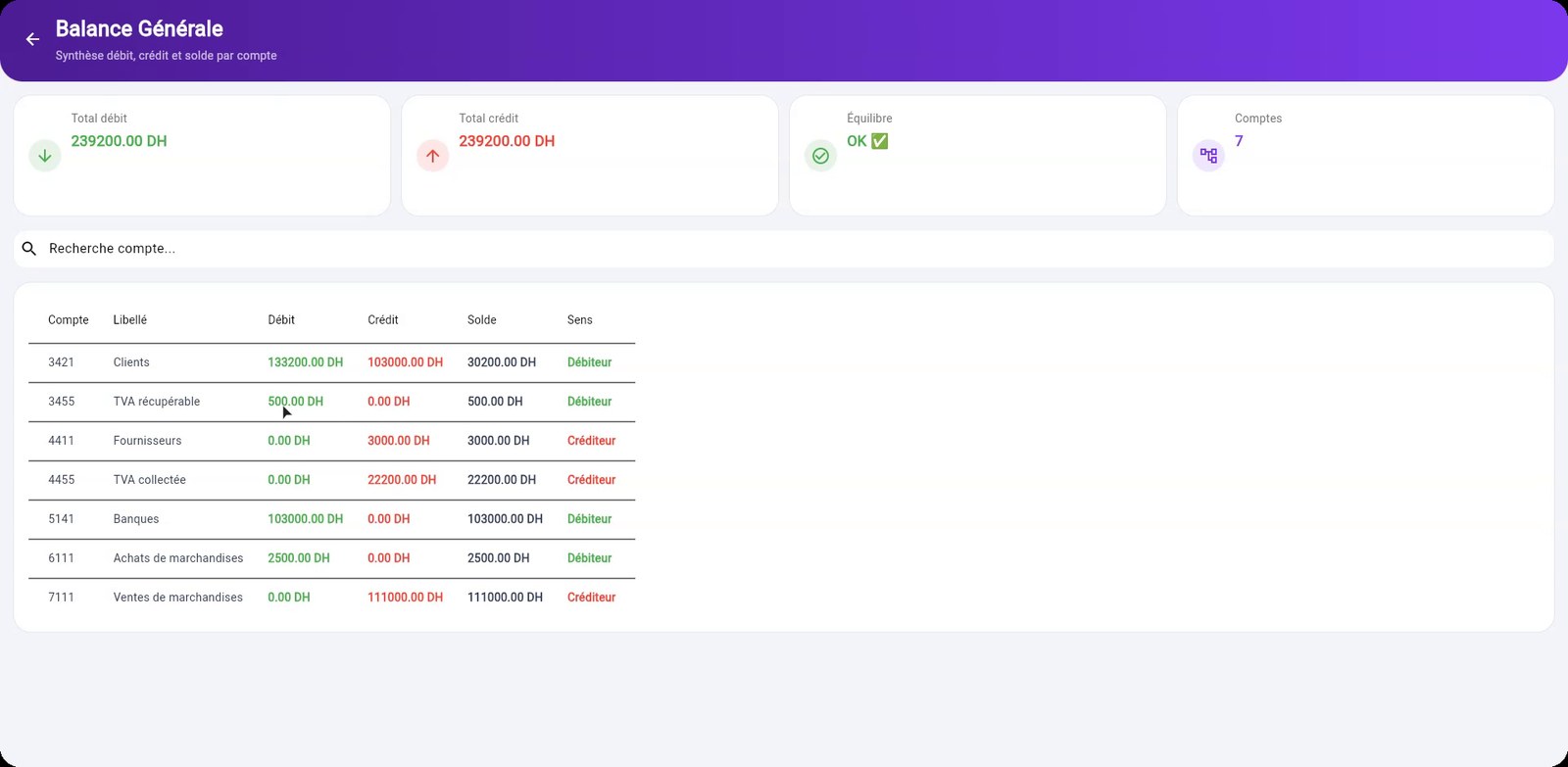Image resolution: width=1568 pixels, height=767 pixels.
Task: Click the 30200.00 DH solde value
Action: pos(502,362)
